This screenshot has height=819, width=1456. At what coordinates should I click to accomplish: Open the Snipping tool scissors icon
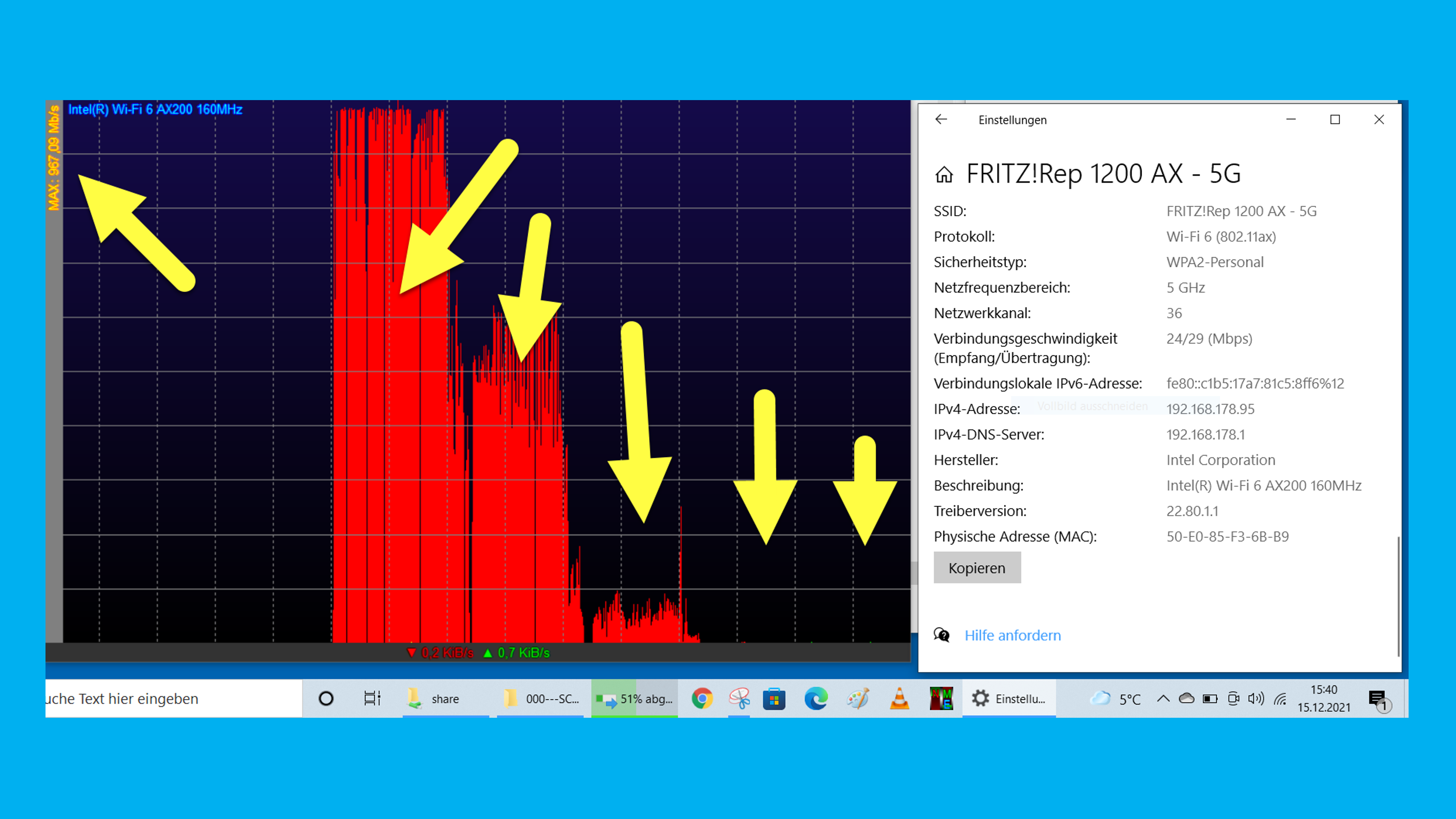pos(739,698)
